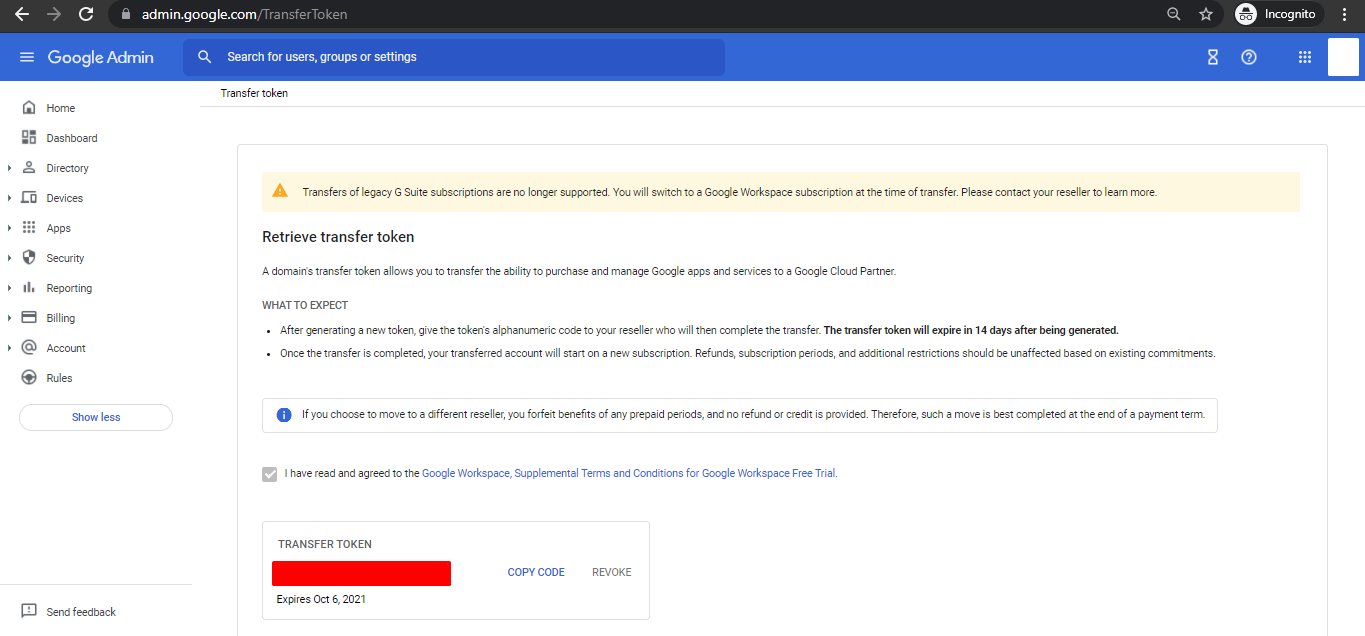Open Reporting in the sidebar
The height and width of the screenshot is (636, 1365).
click(69, 288)
